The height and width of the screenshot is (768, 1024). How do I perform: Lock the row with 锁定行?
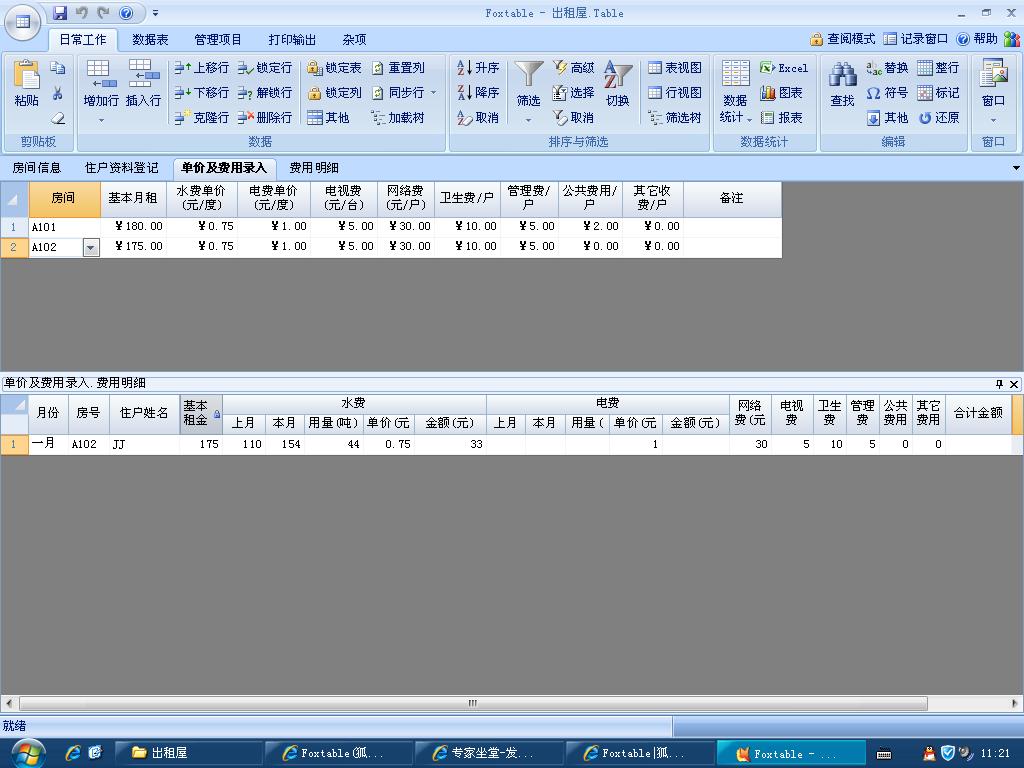click(x=264, y=68)
